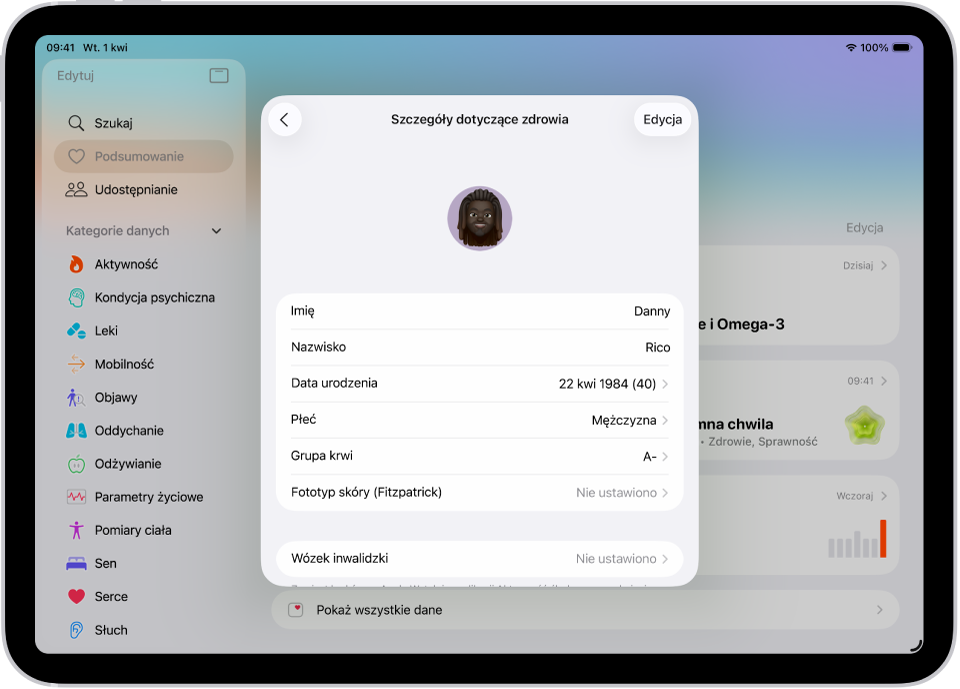Click the Mobilność arrows icon

[x=76, y=364]
